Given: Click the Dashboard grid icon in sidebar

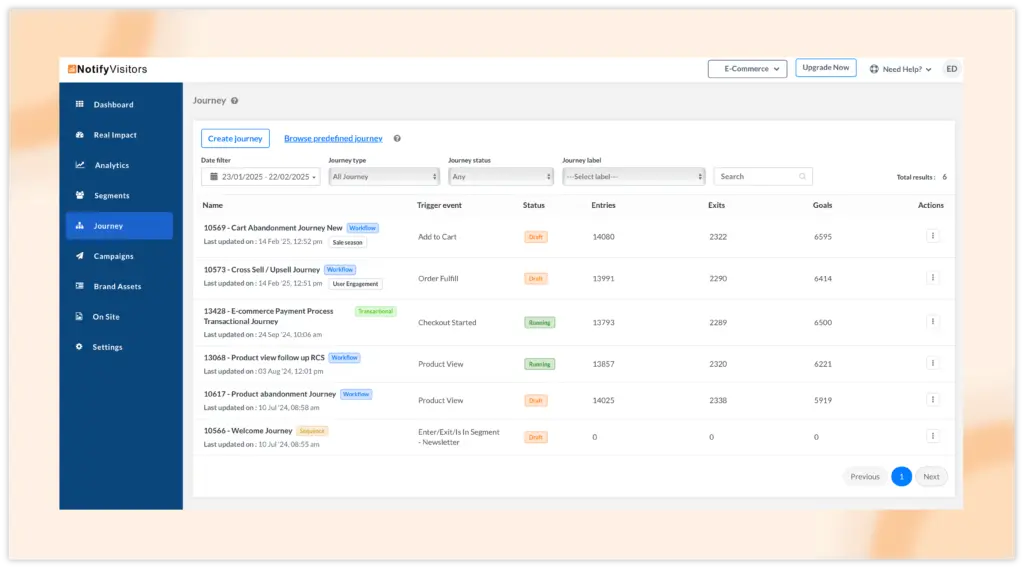Looking at the screenshot, I should pos(80,104).
